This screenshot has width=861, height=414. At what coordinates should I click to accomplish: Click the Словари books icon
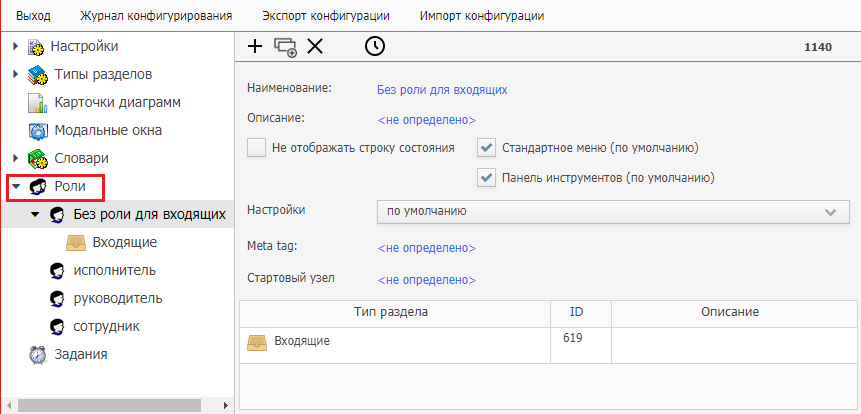coord(37,159)
